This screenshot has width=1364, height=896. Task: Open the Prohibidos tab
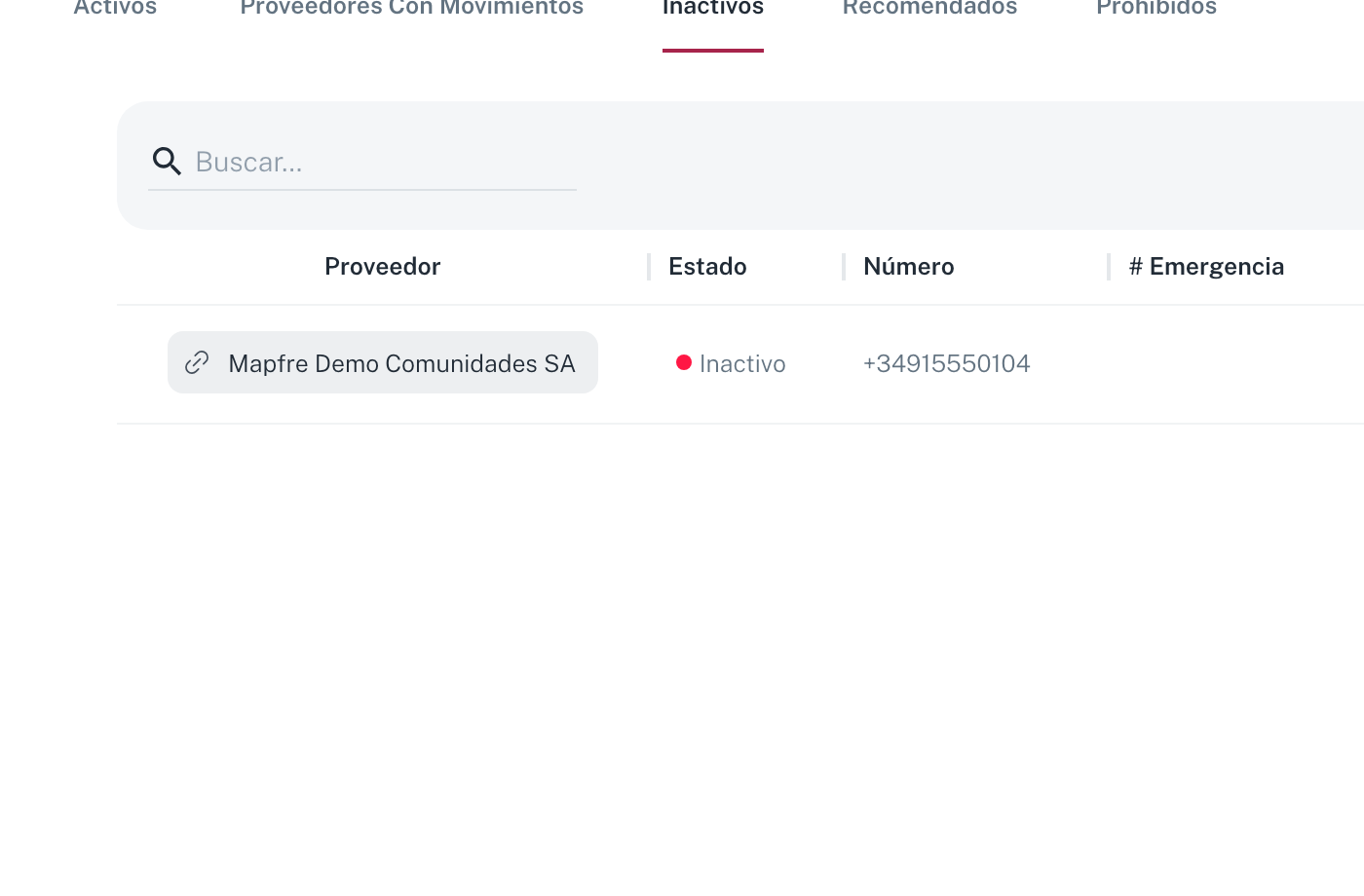click(x=1156, y=8)
